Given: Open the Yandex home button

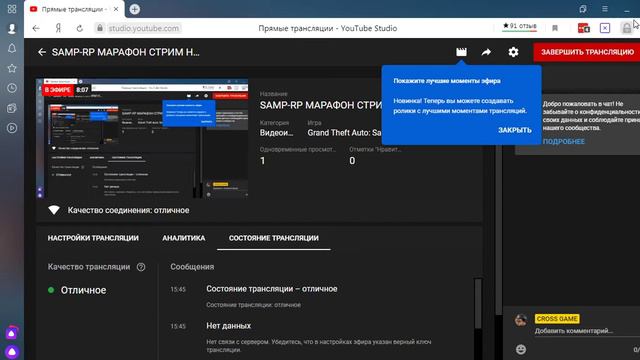Looking at the screenshot, I should (58, 28).
